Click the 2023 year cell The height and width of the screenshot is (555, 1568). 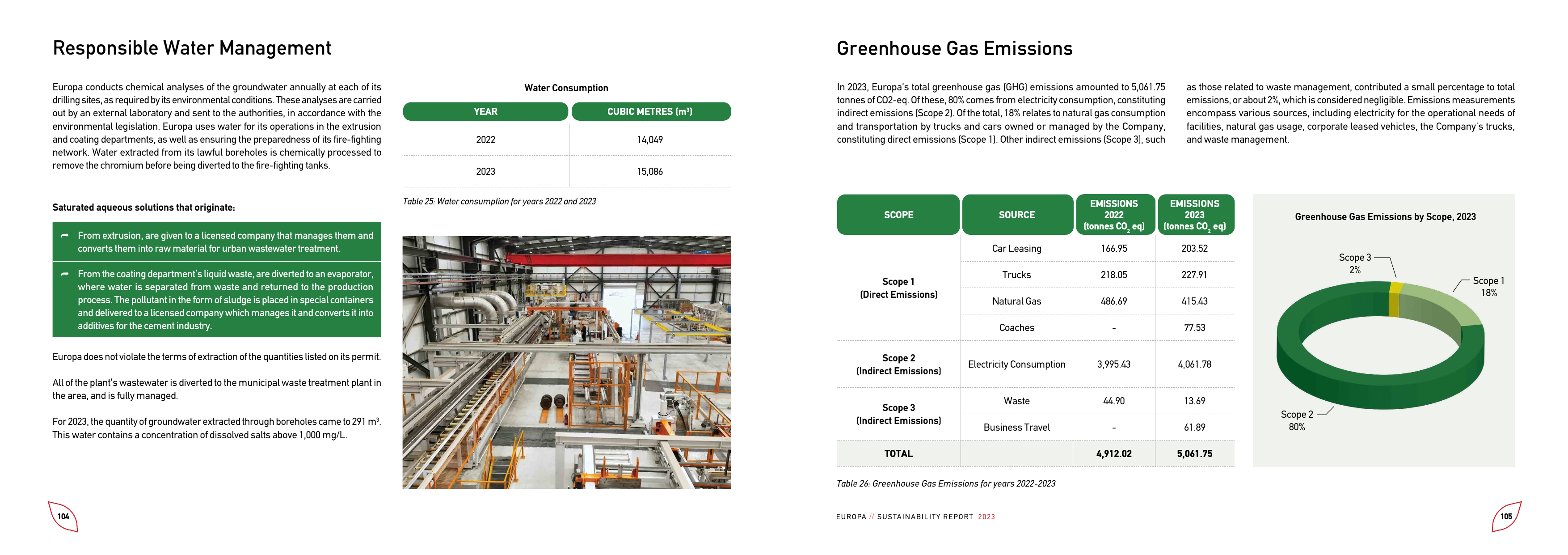coord(485,171)
